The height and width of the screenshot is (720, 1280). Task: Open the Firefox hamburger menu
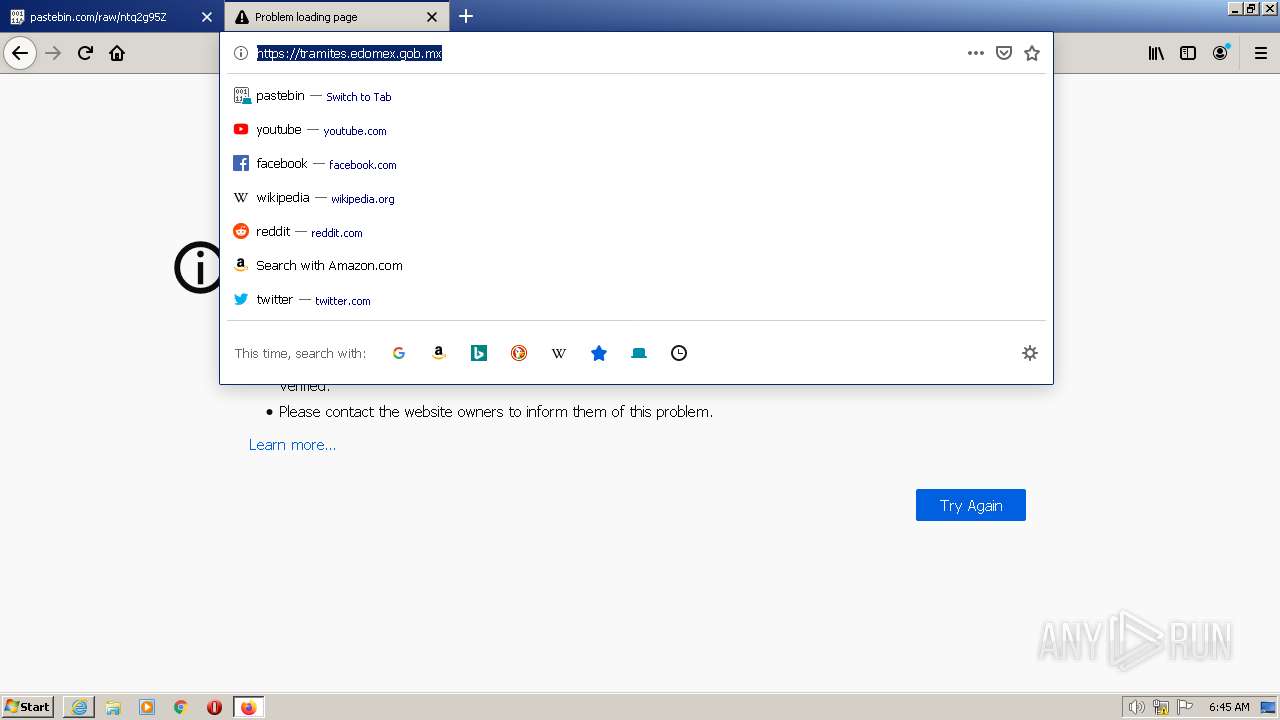click(x=1261, y=53)
